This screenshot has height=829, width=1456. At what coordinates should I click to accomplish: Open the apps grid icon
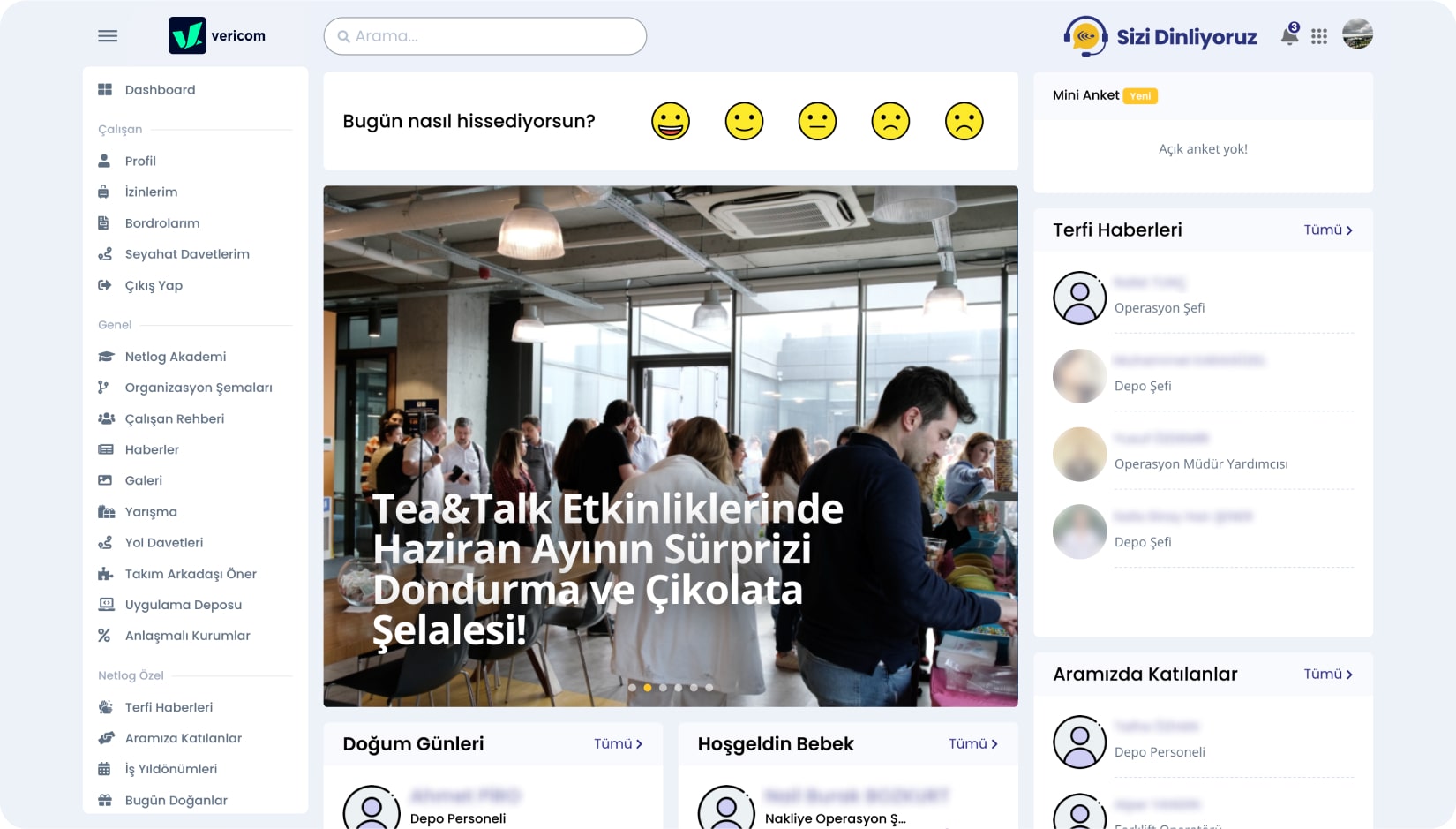1319,36
